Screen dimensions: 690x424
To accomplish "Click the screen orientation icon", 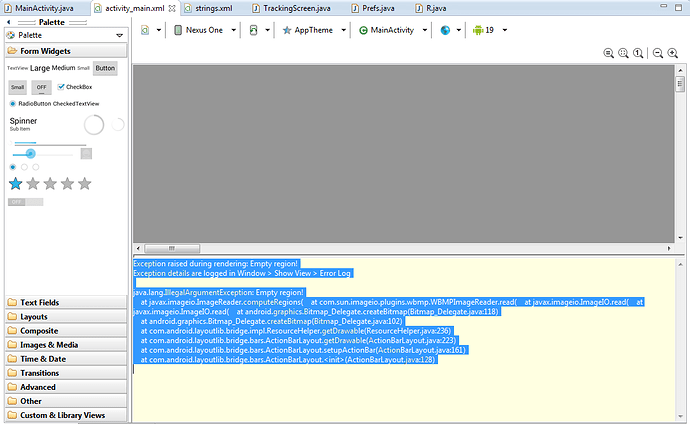I will (x=254, y=30).
